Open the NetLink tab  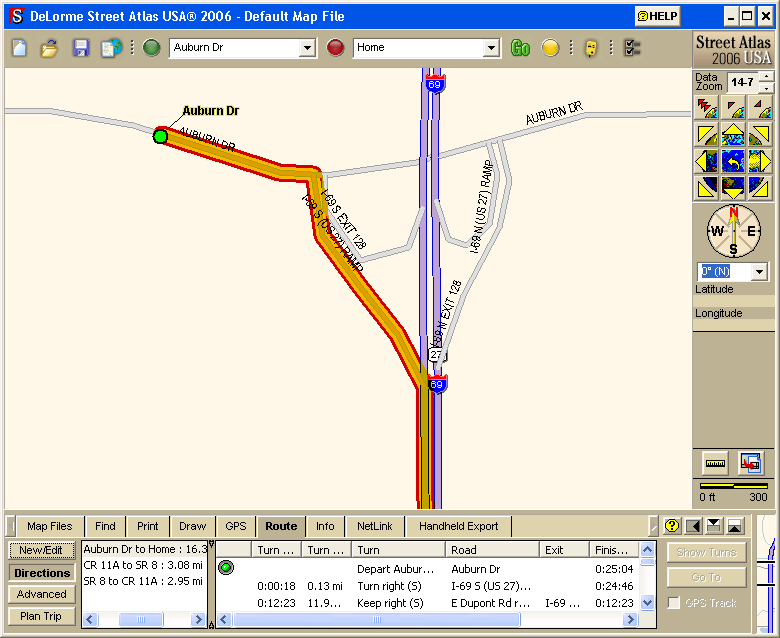pos(375,526)
